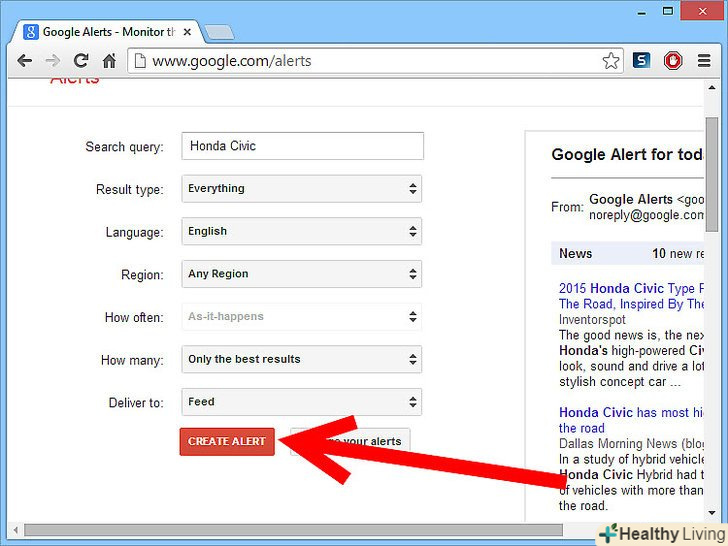Click the browser forward arrow
728x546 pixels.
click(x=53, y=61)
